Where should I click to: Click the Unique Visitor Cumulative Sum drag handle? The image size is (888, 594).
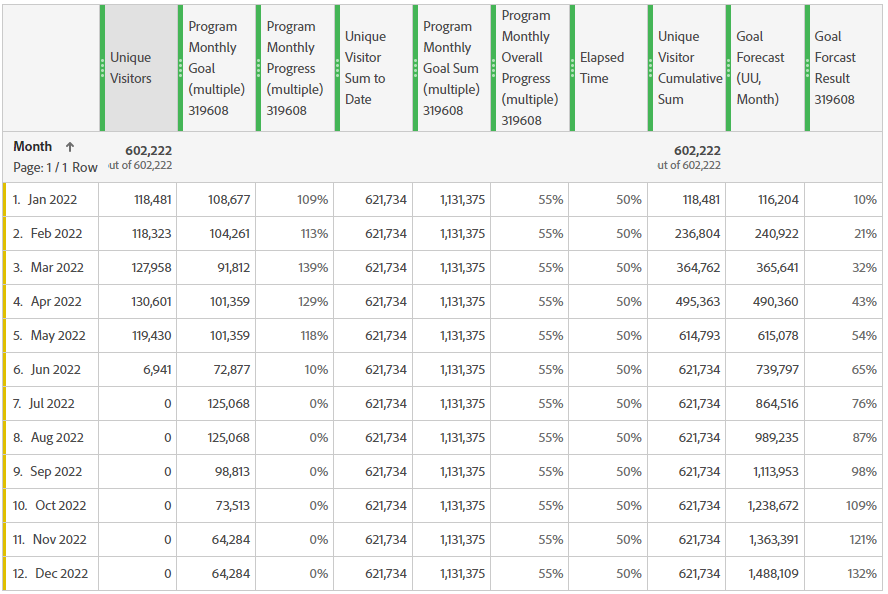651,68
